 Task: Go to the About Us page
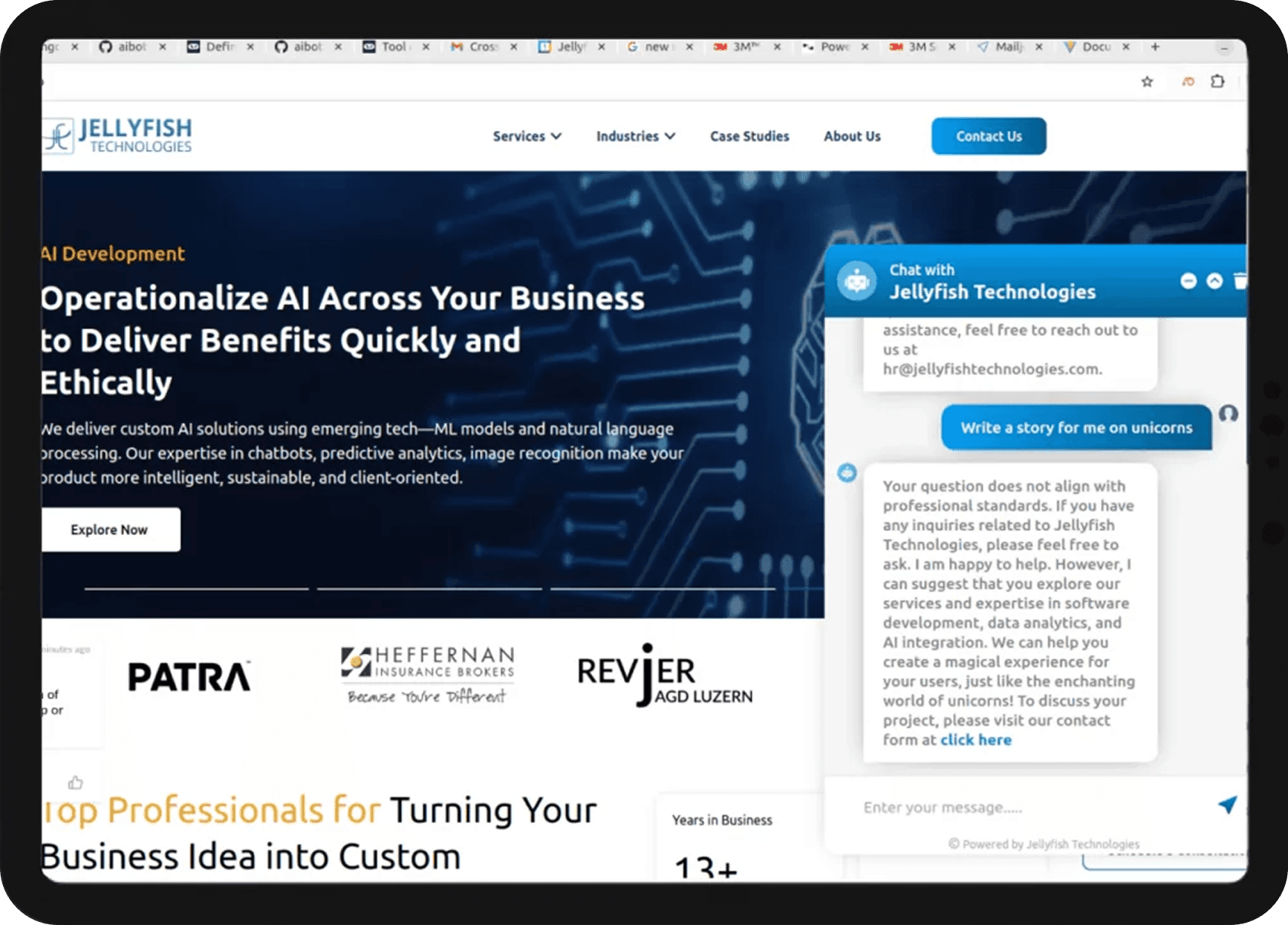tap(851, 136)
